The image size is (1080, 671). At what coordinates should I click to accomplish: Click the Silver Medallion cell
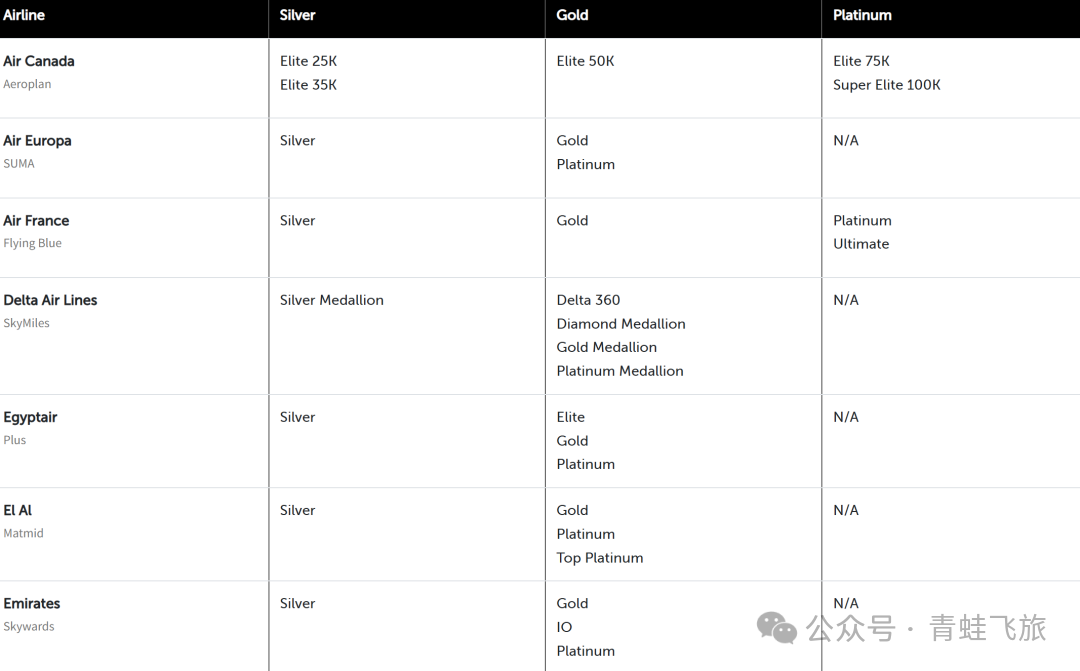331,300
